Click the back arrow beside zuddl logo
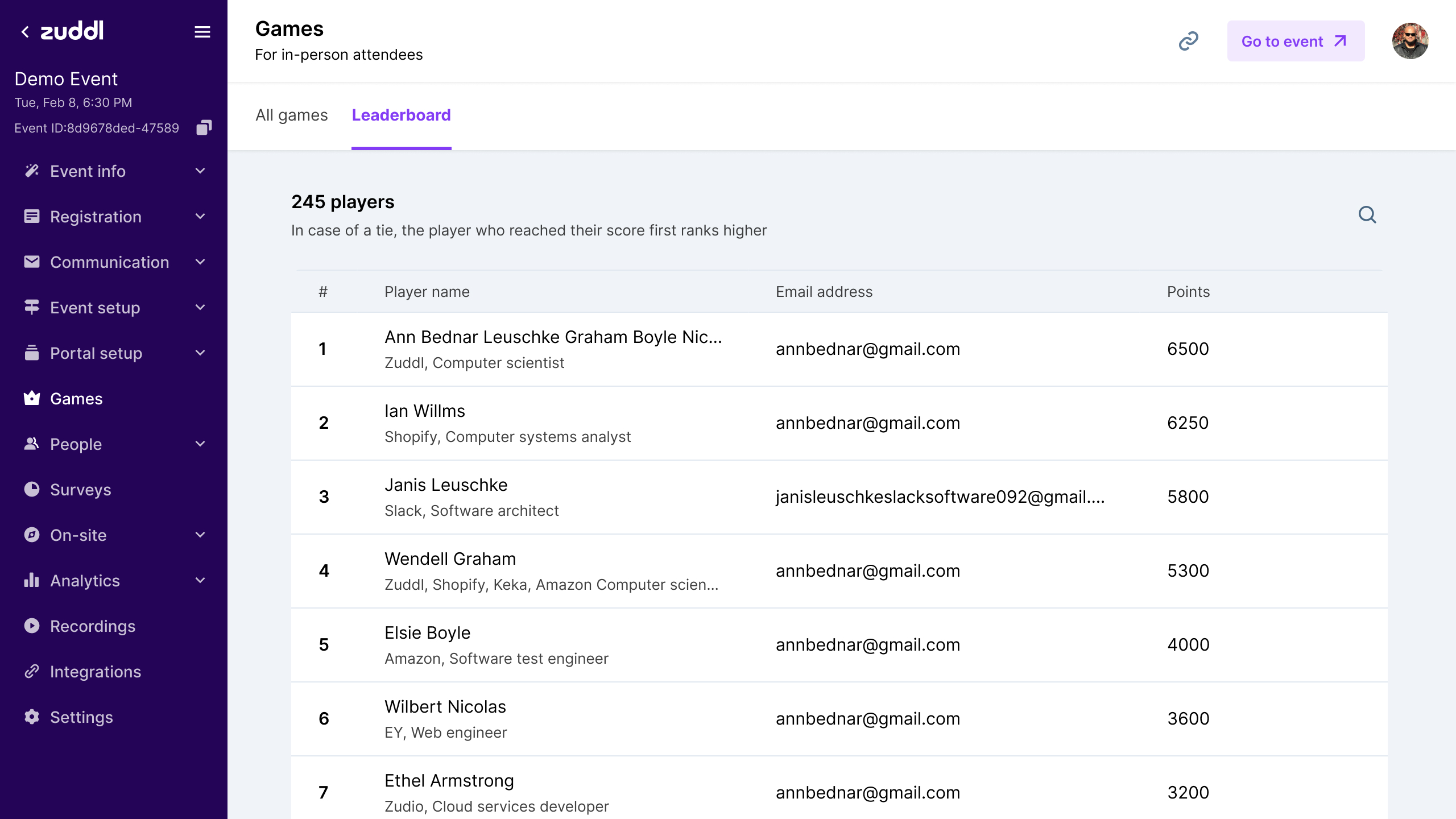The width and height of the screenshot is (1456, 819). (x=25, y=32)
